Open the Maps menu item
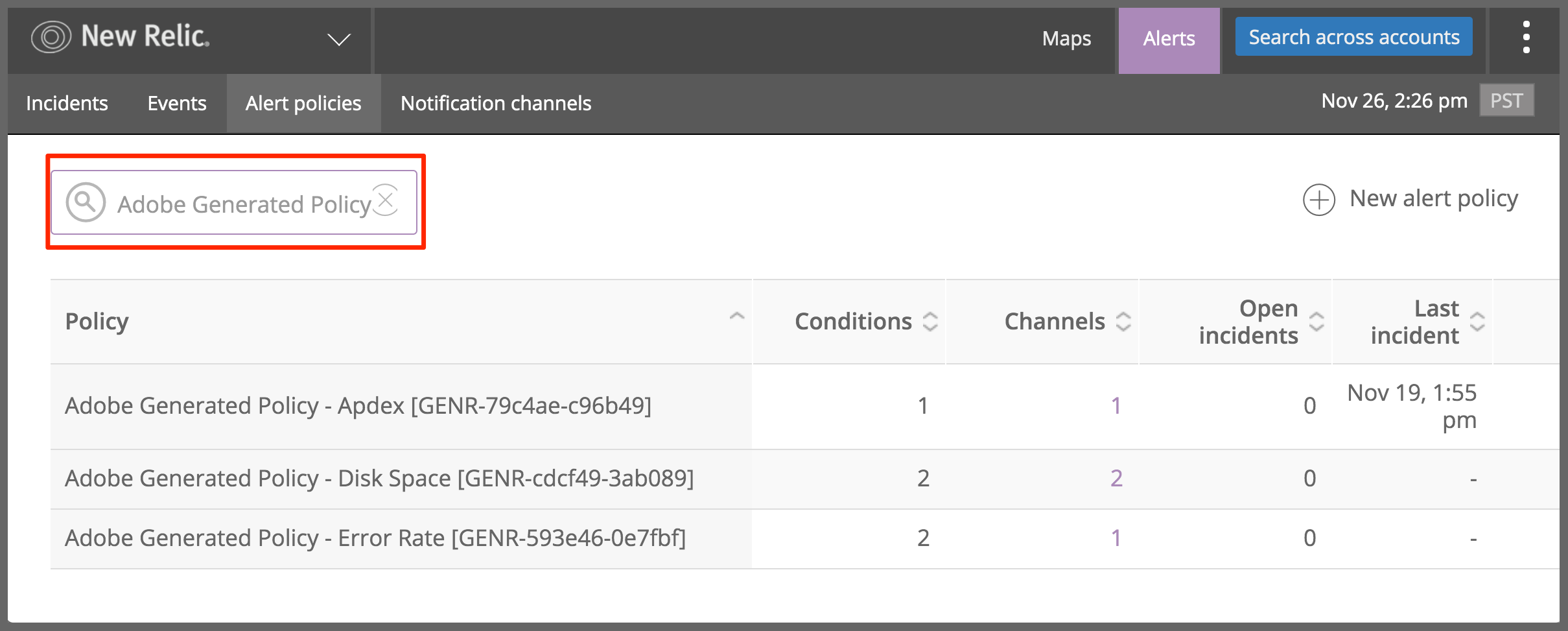Screen dimensions: 1568x631 tap(1066, 39)
